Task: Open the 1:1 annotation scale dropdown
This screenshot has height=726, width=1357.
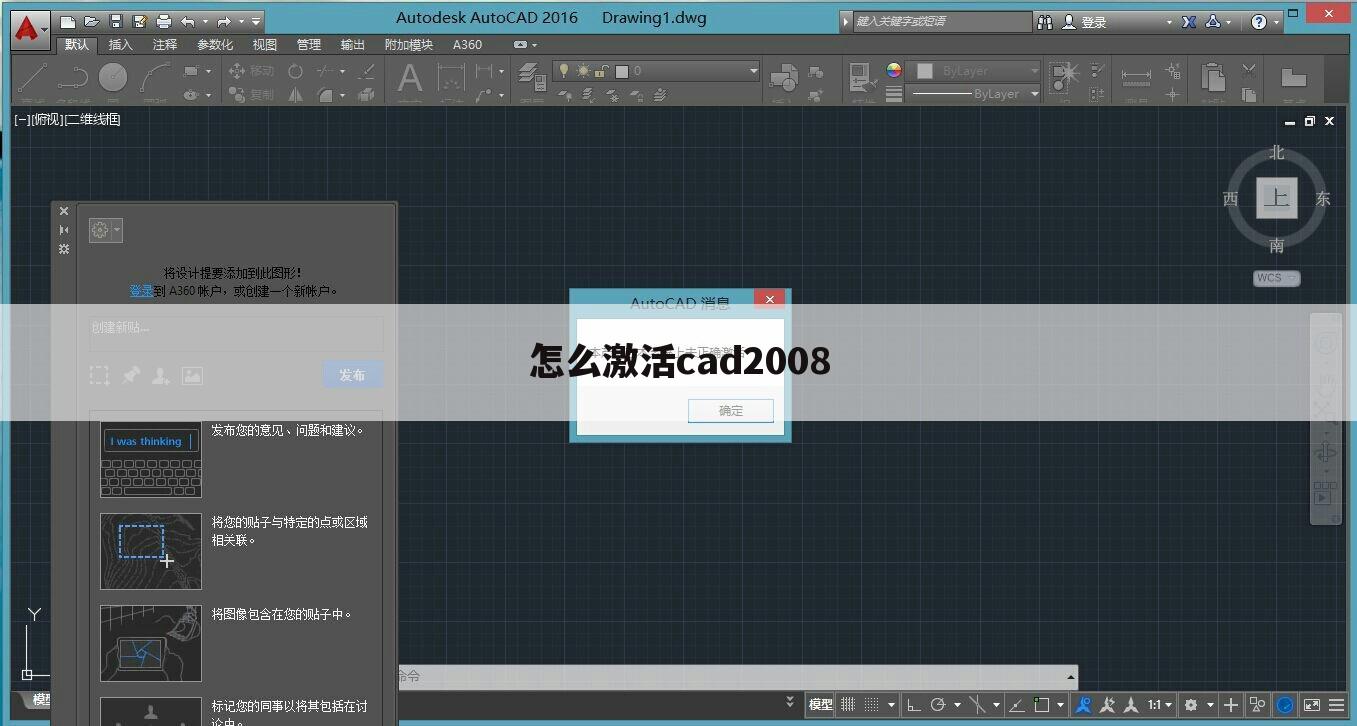Action: (1160, 705)
